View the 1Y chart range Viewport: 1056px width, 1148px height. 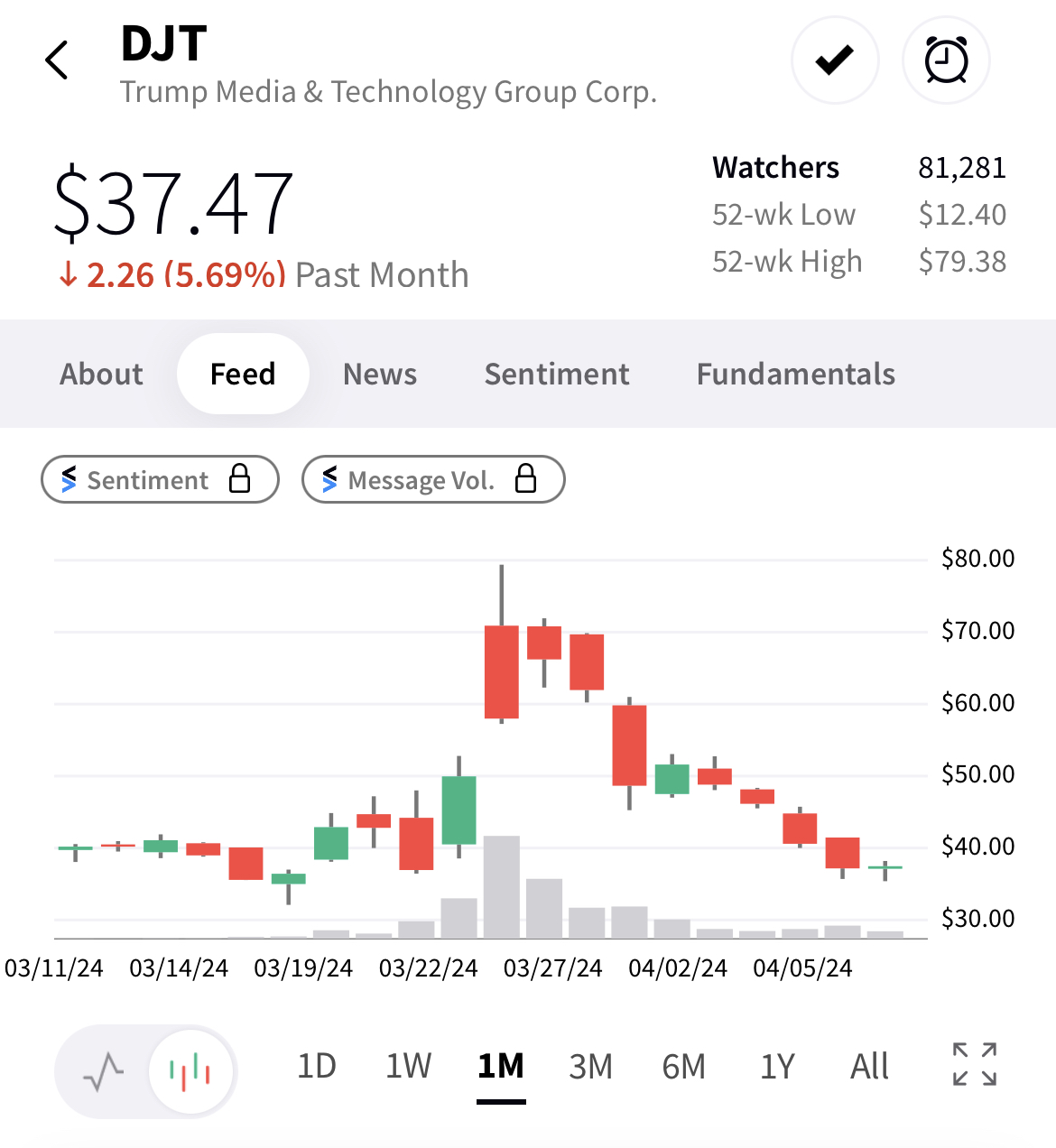tap(777, 1067)
